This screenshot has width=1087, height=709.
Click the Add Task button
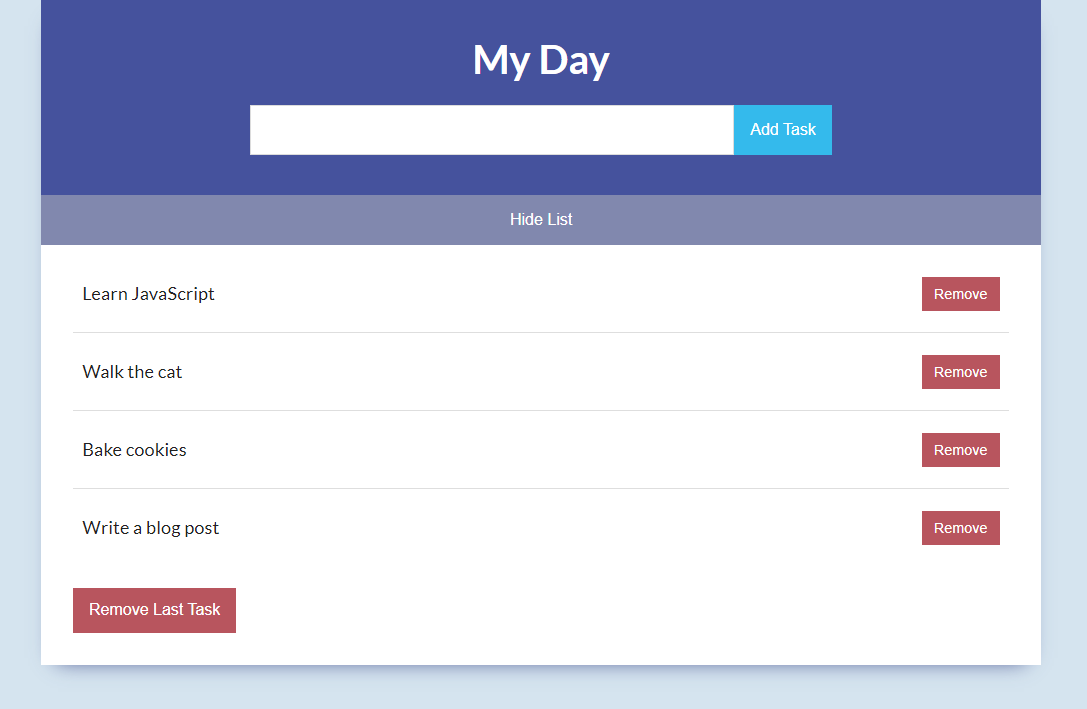783,130
